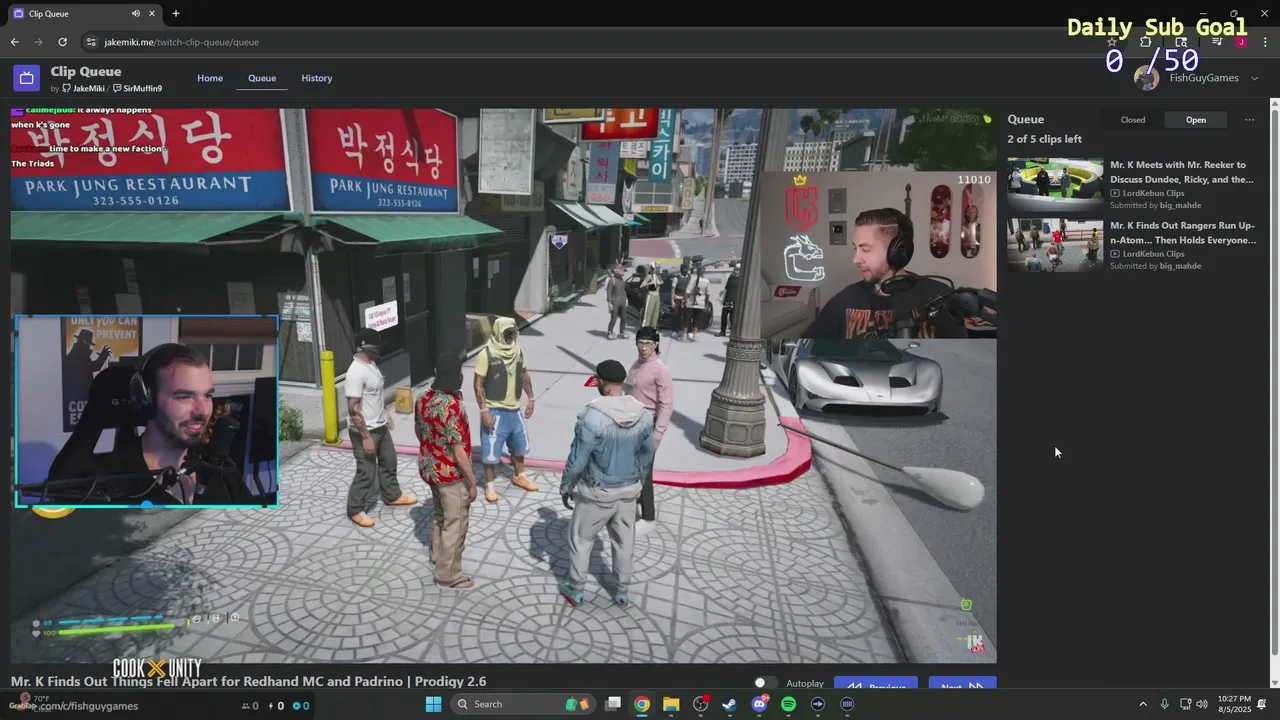
Task: Open the volume control in system tray
Action: 1202,704
